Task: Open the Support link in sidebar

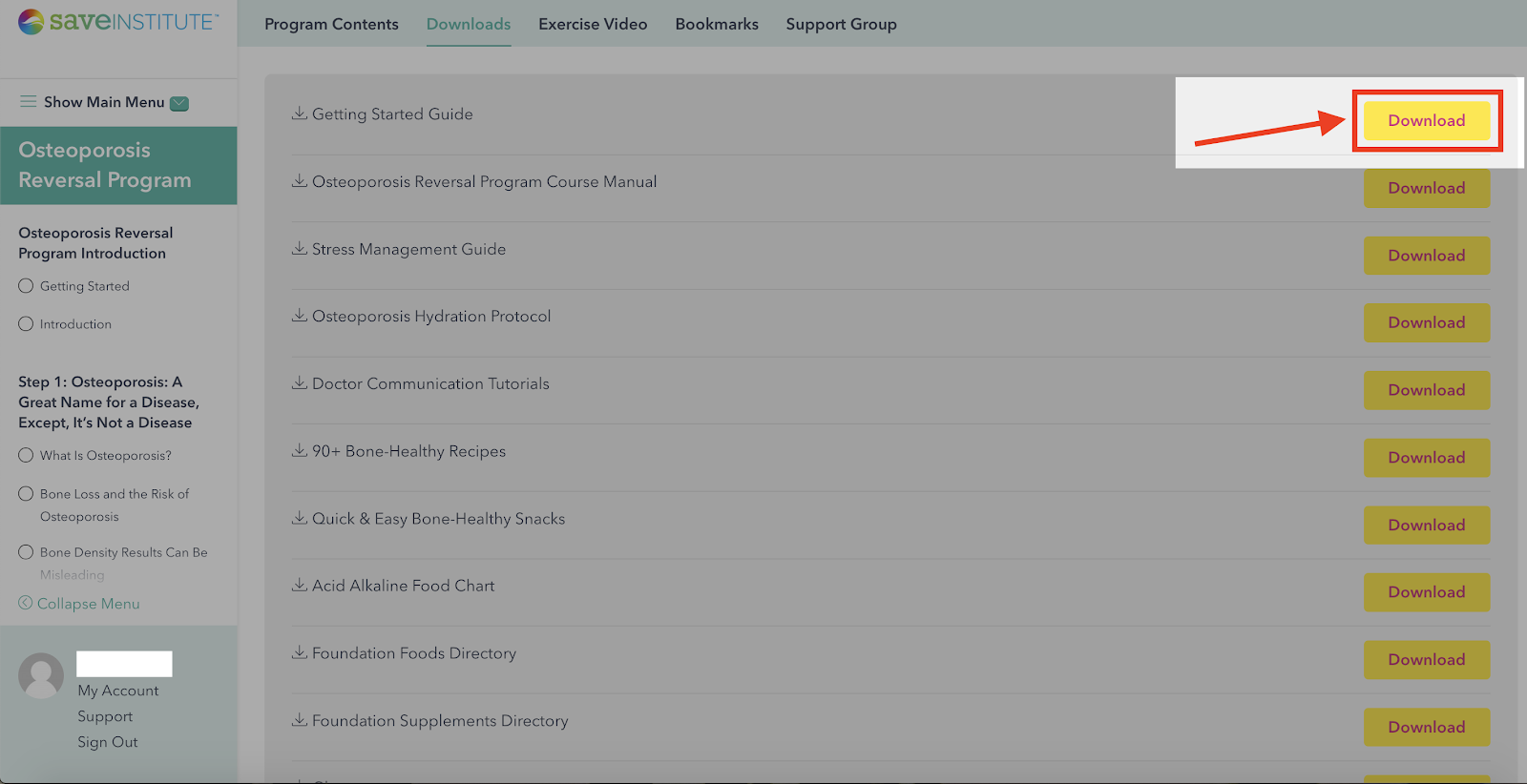Action: [105, 716]
